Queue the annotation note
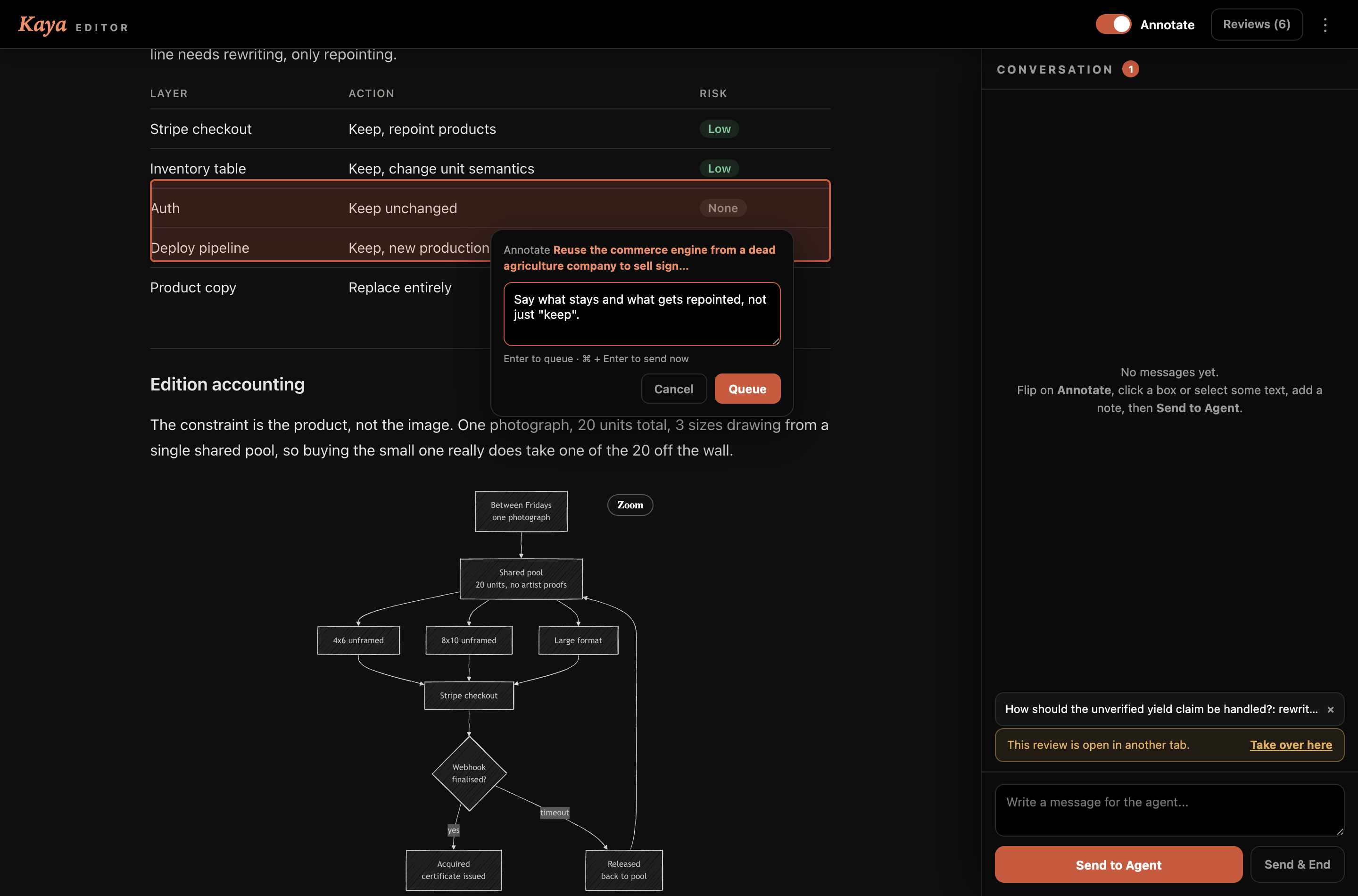The height and width of the screenshot is (896, 1358). coord(747,389)
